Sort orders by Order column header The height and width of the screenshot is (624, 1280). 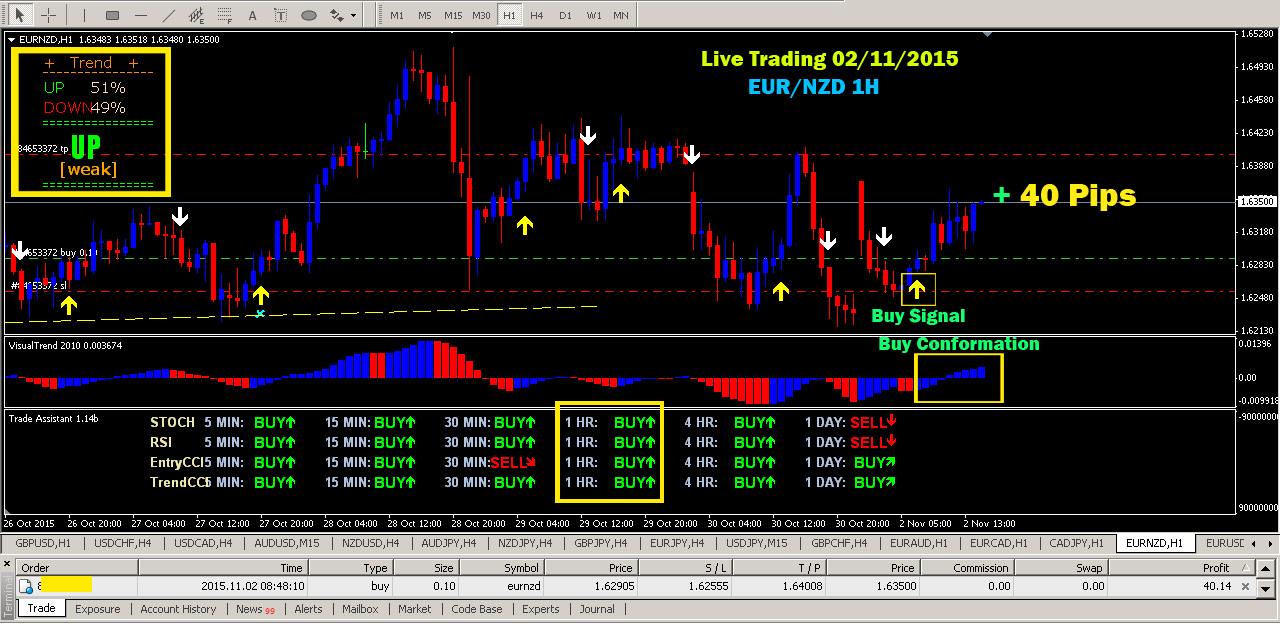coord(76,568)
